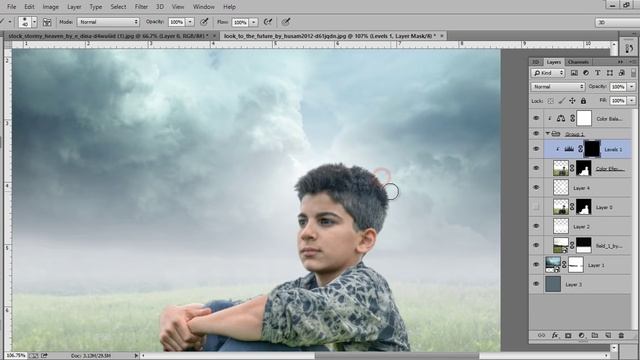
Task: Create new fill or adjustment layer icon
Action: pyautogui.click(x=581, y=335)
